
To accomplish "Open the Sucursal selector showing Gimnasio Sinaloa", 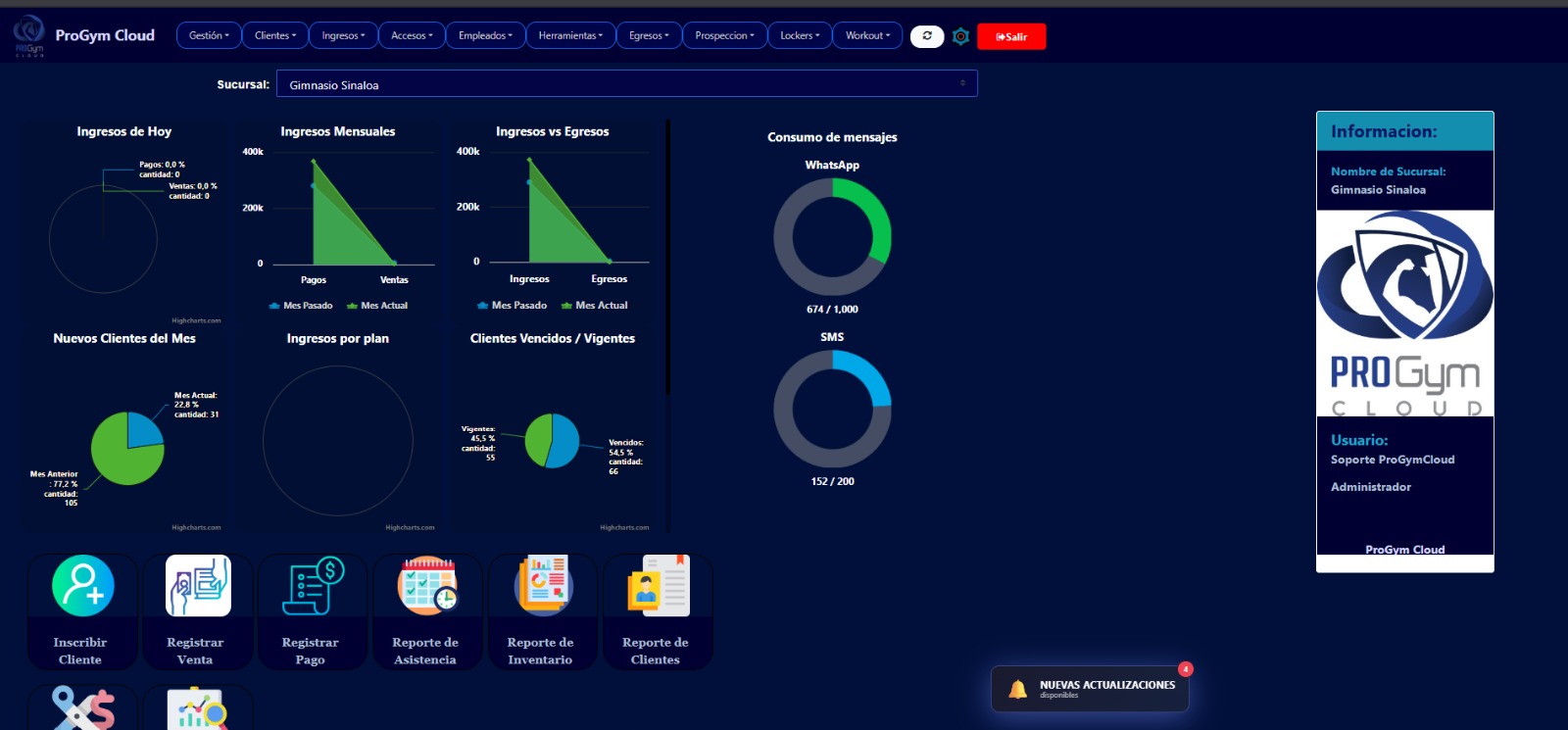I will tap(627, 84).
